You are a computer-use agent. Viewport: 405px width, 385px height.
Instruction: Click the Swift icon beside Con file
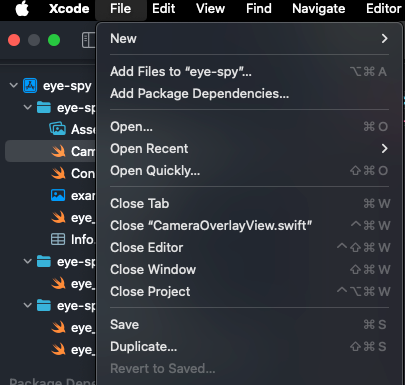58,173
